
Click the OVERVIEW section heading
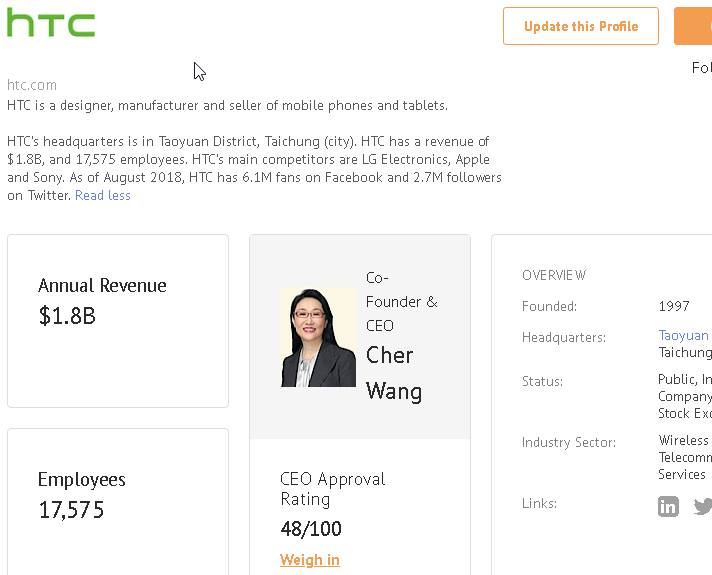[x=554, y=275]
